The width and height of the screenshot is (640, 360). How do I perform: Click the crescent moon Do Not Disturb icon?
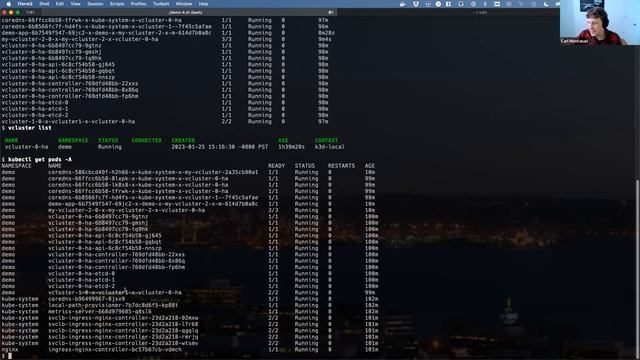[x=546, y=4]
